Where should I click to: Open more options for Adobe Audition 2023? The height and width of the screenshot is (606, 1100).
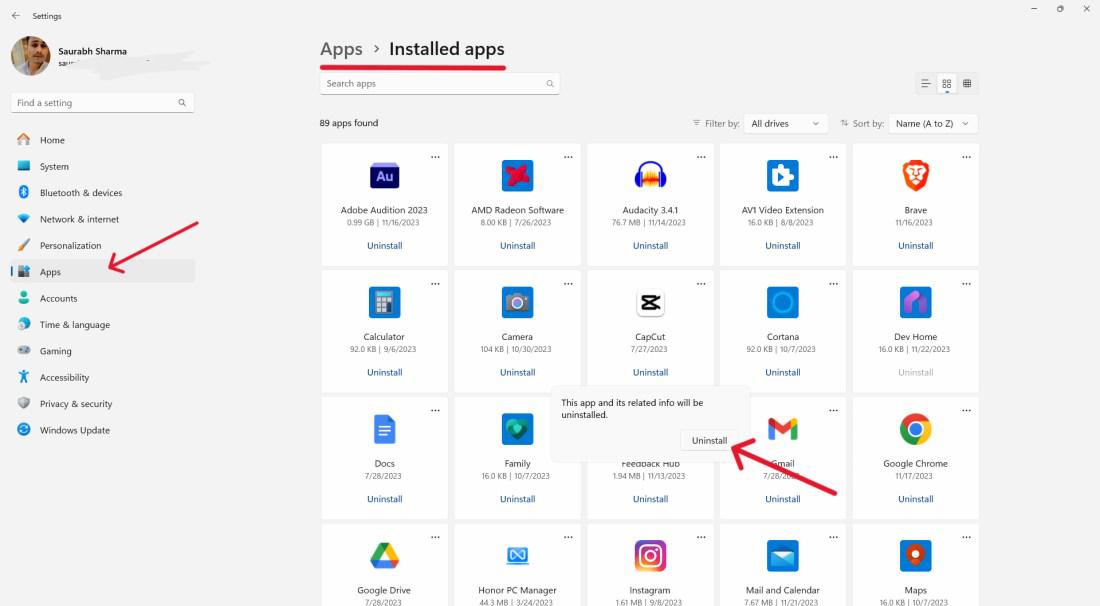click(435, 157)
